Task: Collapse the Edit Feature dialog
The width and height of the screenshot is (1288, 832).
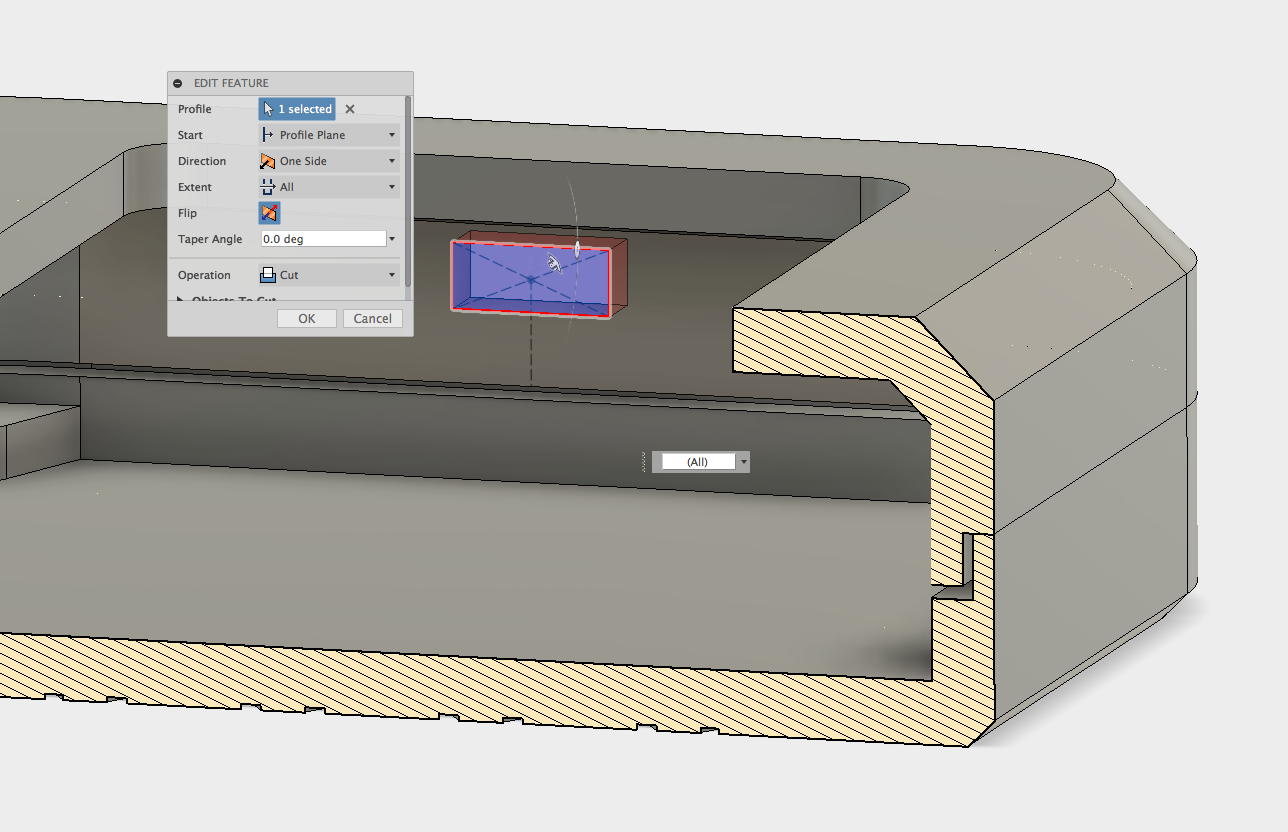Action: [178, 83]
